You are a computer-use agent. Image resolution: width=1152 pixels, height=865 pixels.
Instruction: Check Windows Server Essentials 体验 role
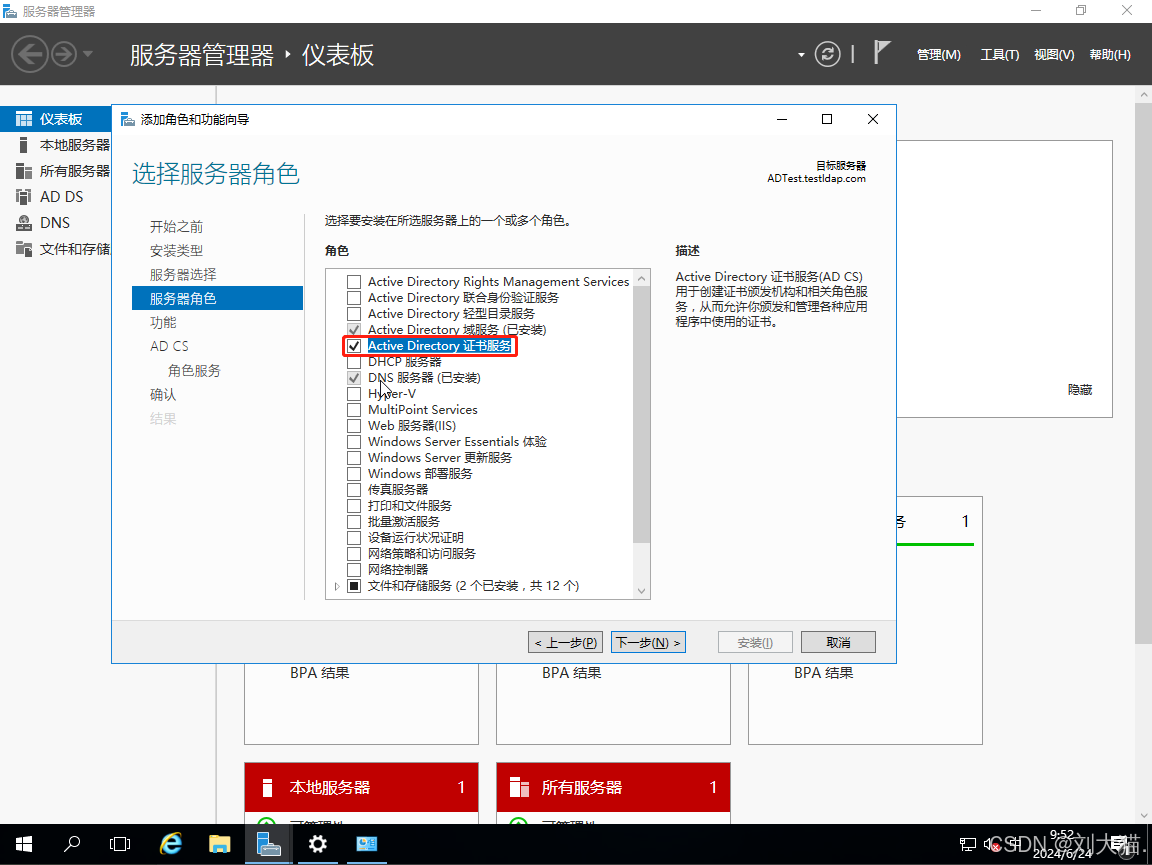point(354,442)
